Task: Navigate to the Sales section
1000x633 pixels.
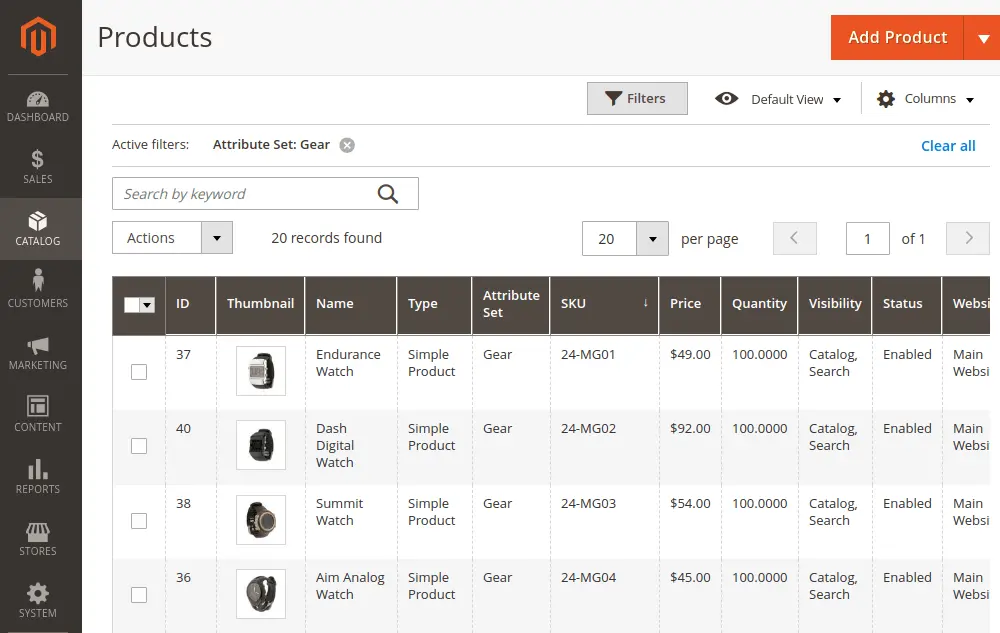Action: [38, 168]
